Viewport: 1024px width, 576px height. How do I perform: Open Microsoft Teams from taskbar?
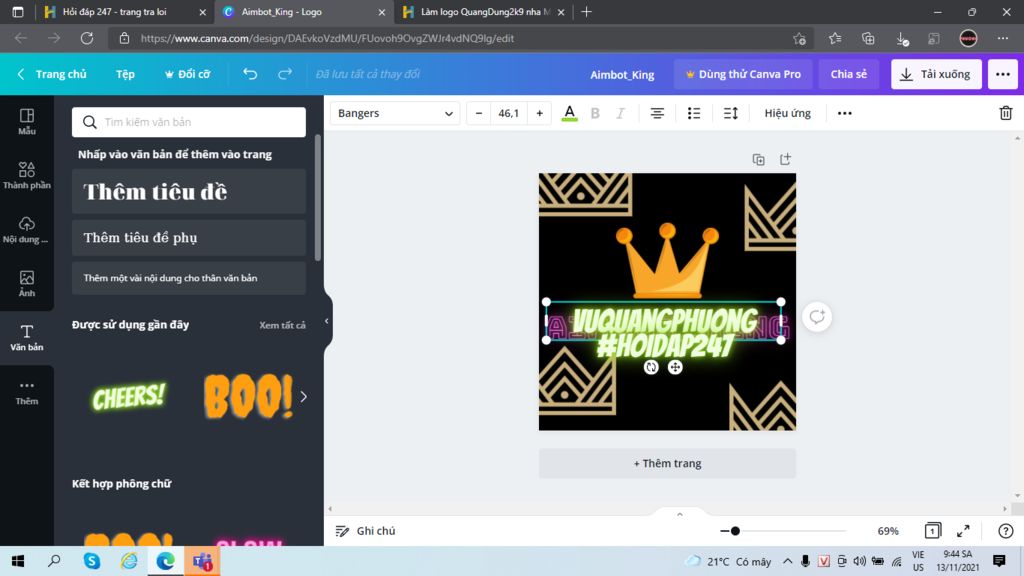click(x=202, y=561)
